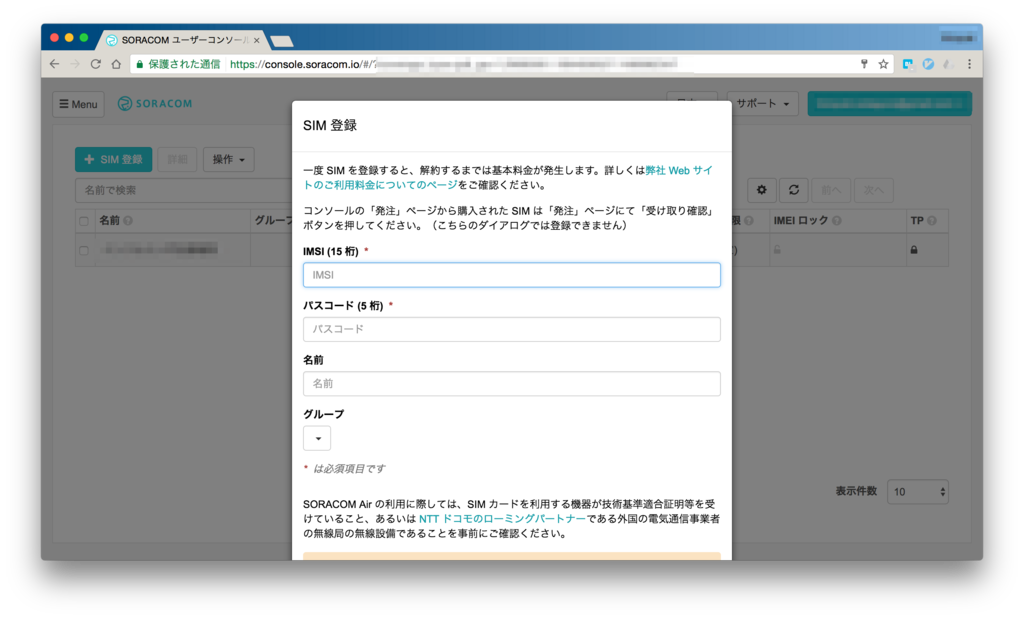This screenshot has width=1024, height=619.
Task: Click the + SIM 登録 button
Action: [114, 159]
